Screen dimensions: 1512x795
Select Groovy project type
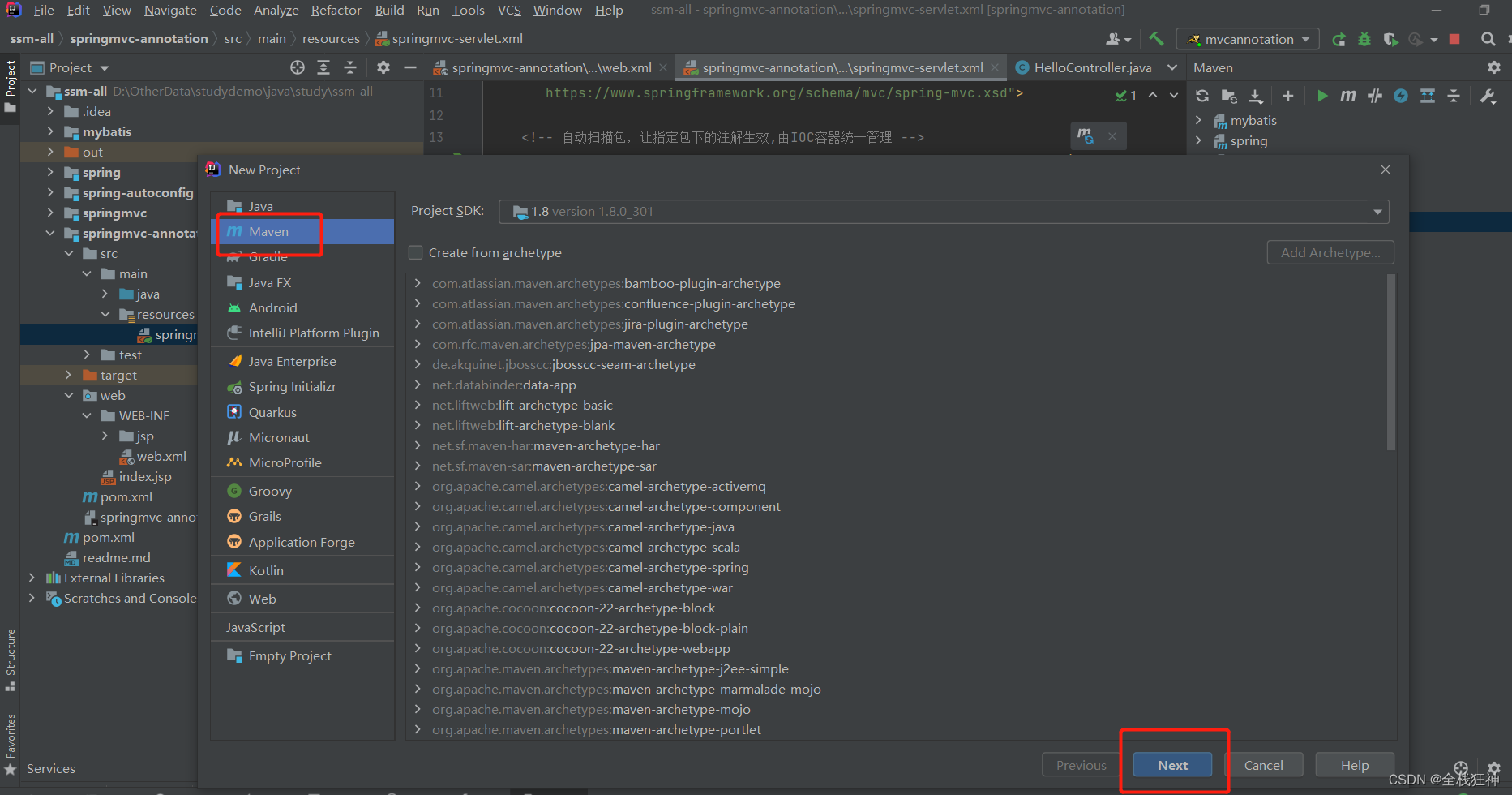pyautogui.click(x=302, y=491)
